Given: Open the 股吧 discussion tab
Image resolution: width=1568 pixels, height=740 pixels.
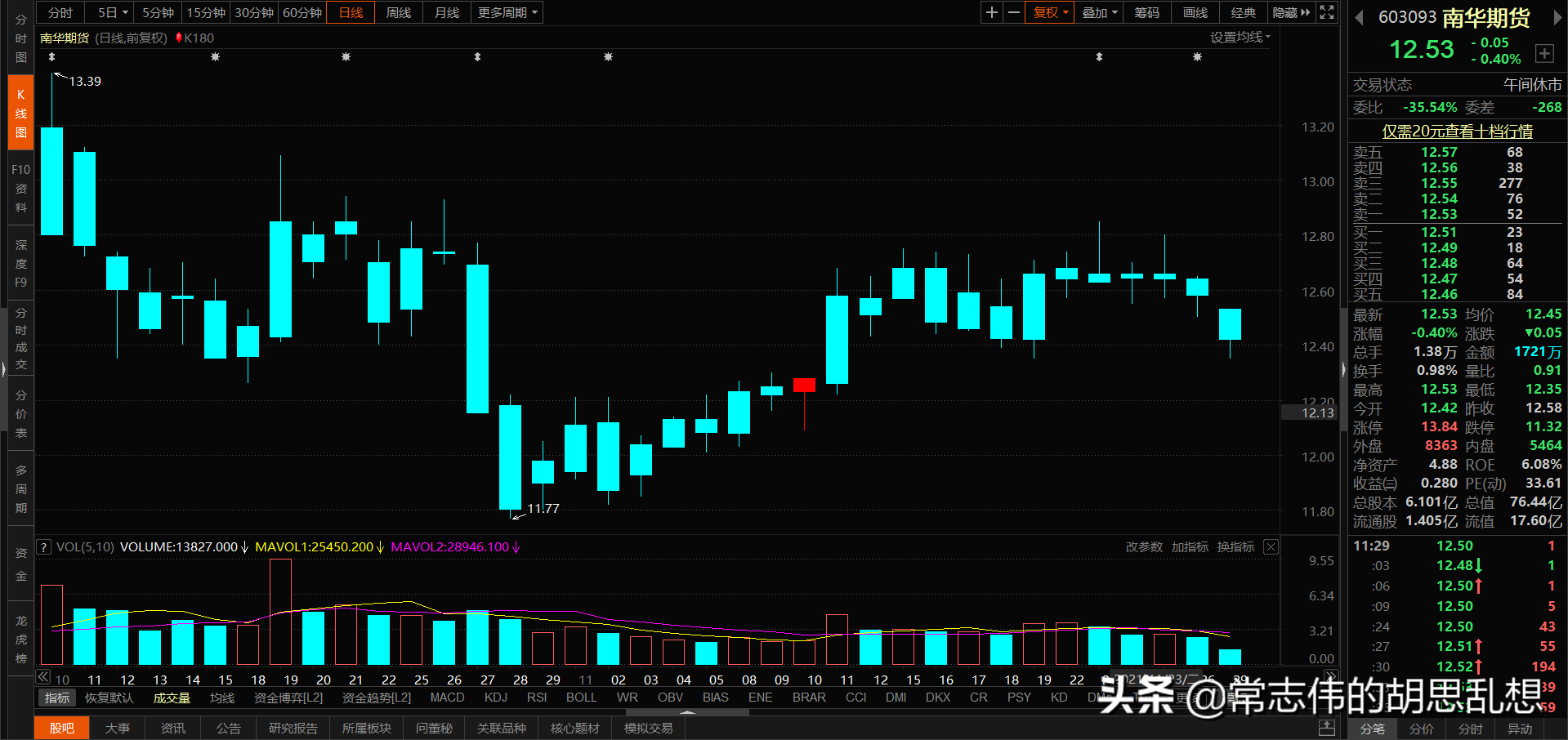Looking at the screenshot, I should point(61,728).
